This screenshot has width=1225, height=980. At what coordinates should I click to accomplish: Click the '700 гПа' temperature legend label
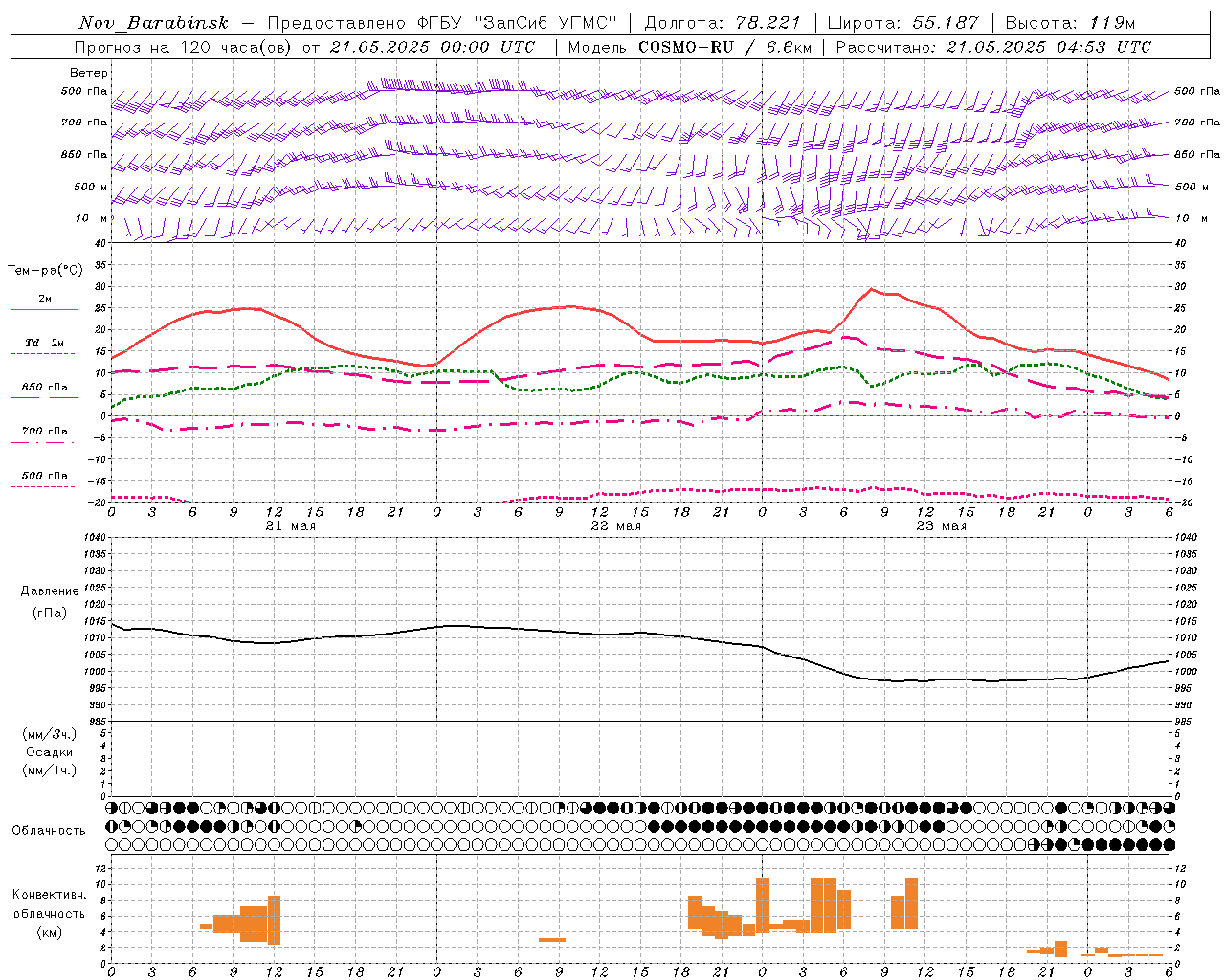[45, 432]
